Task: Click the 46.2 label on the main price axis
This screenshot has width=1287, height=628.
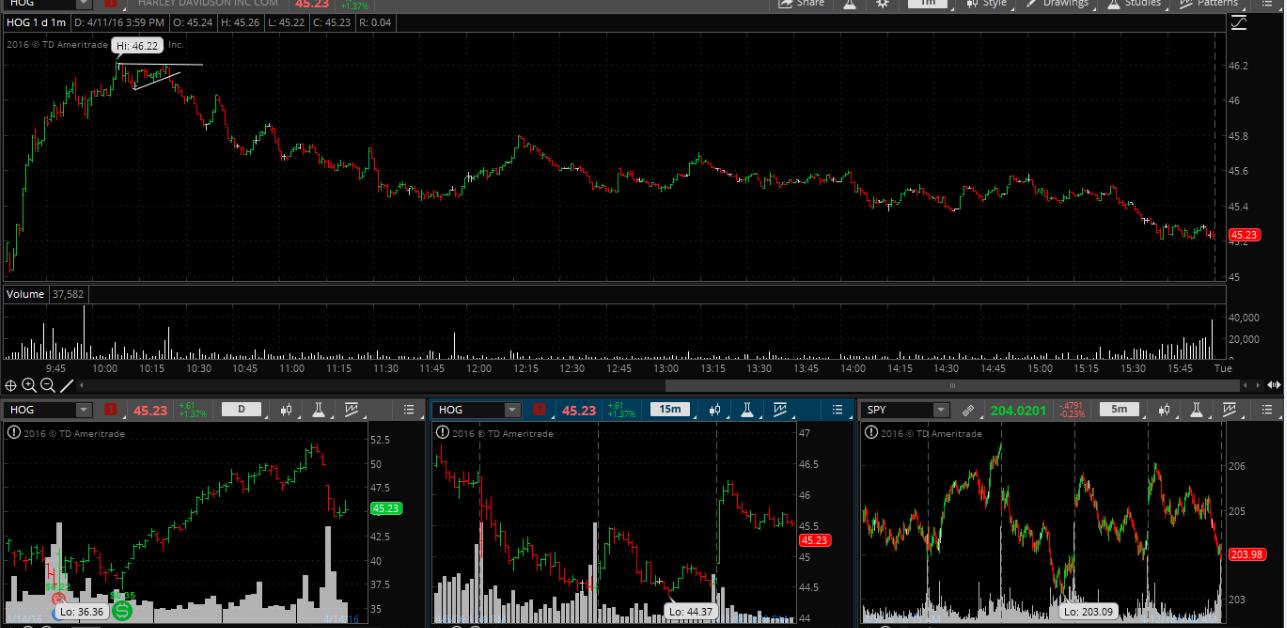Action: tap(1239, 66)
